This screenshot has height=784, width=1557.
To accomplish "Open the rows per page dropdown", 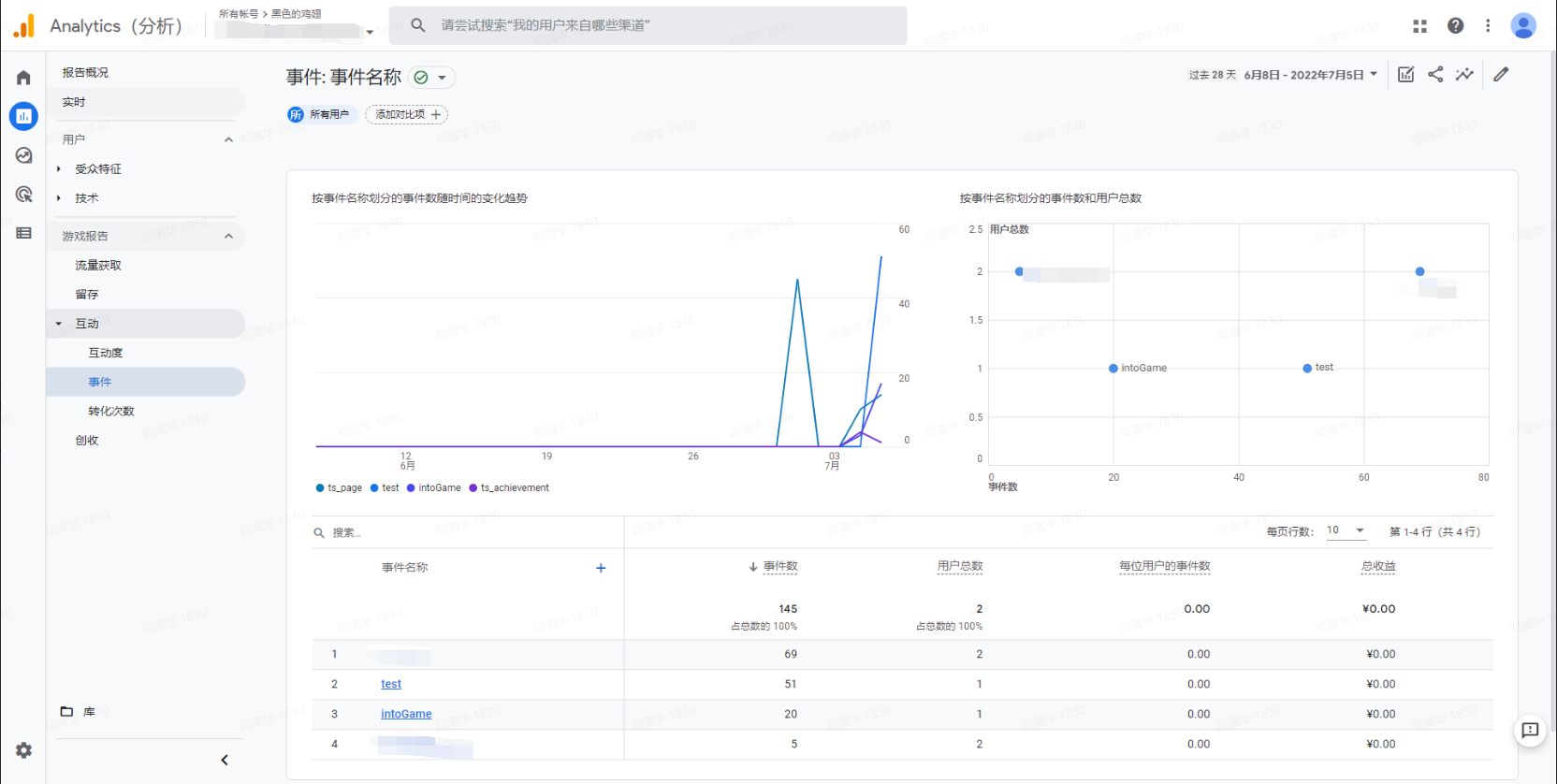I will (x=1346, y=530).
